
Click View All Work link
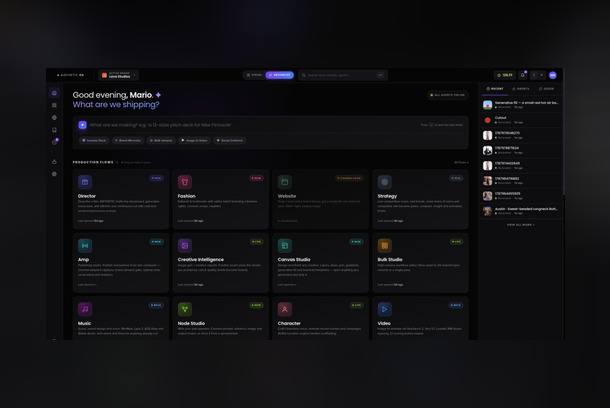pyautogui.click(x=521, y=225)
